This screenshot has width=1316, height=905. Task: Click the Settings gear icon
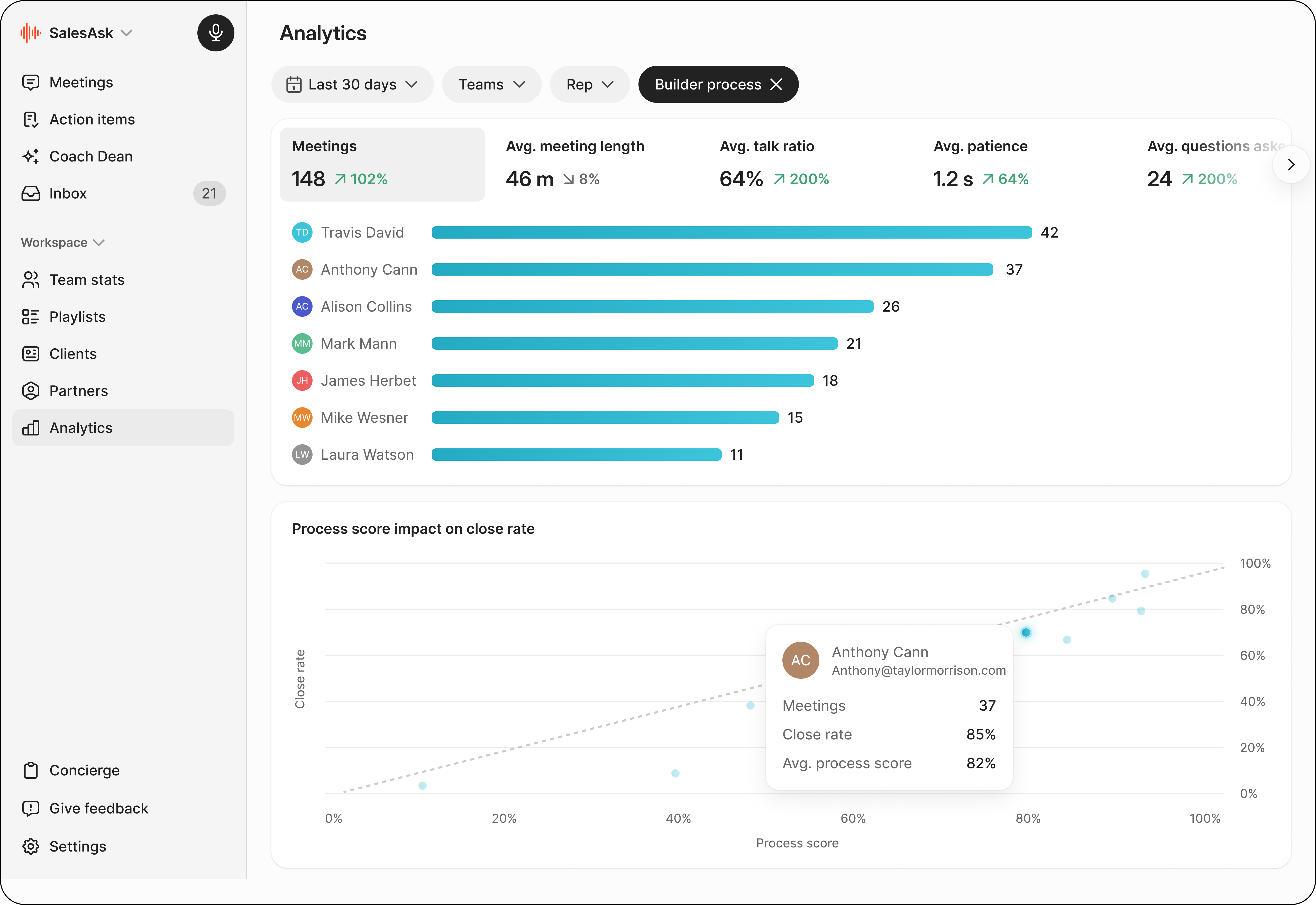point(31,847)
